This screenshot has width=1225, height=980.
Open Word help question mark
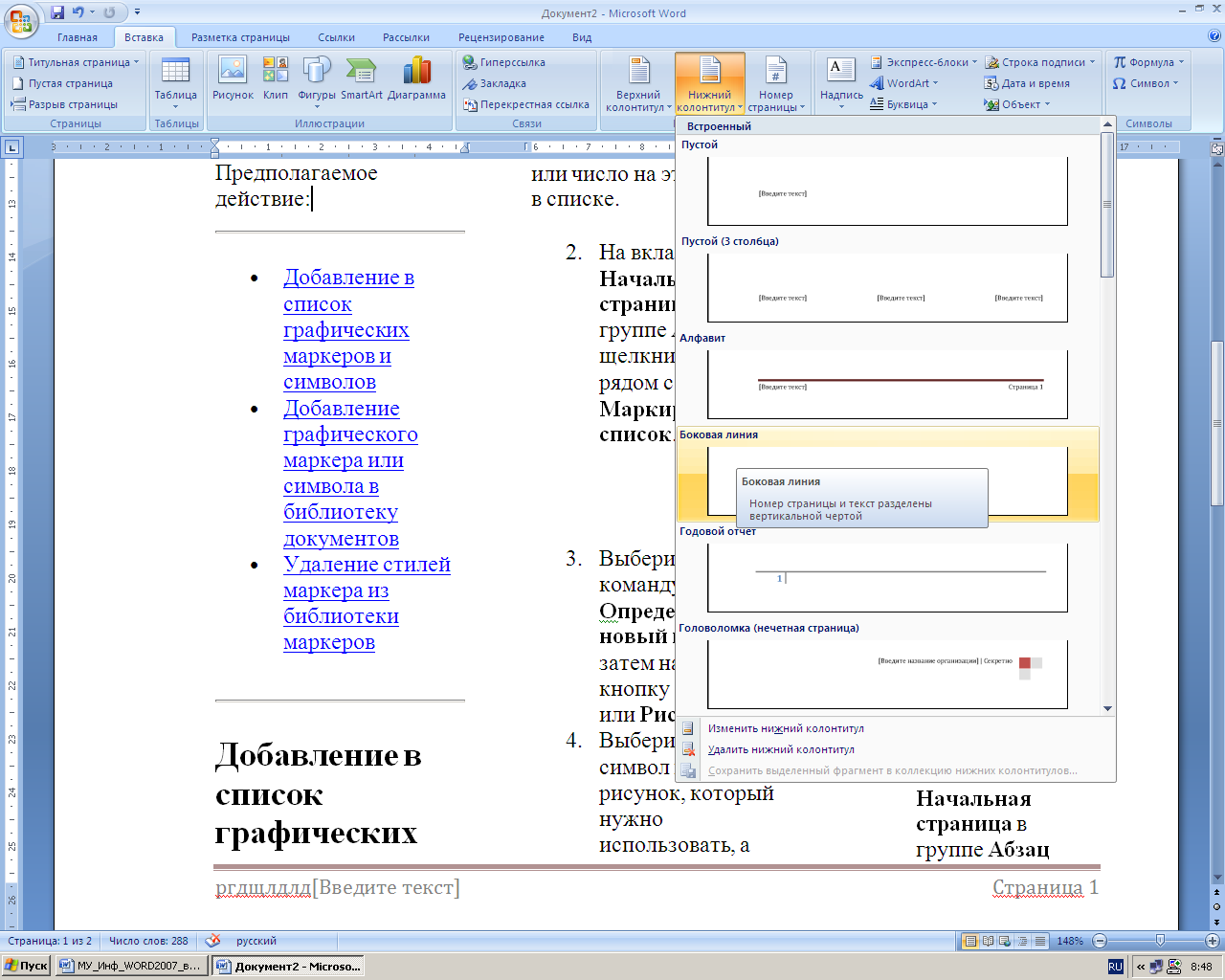coord(1214,36)
